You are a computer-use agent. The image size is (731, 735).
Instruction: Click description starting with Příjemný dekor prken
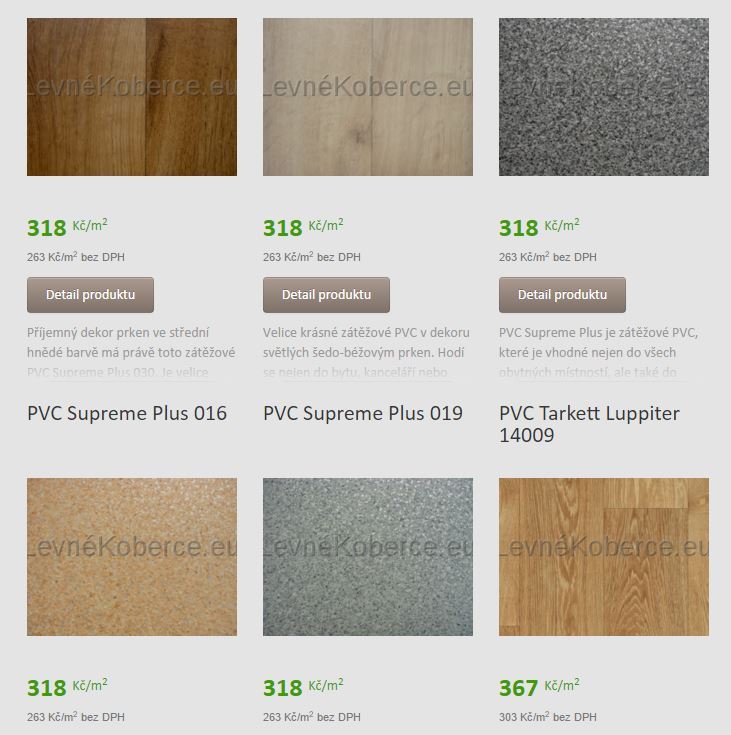131,352
